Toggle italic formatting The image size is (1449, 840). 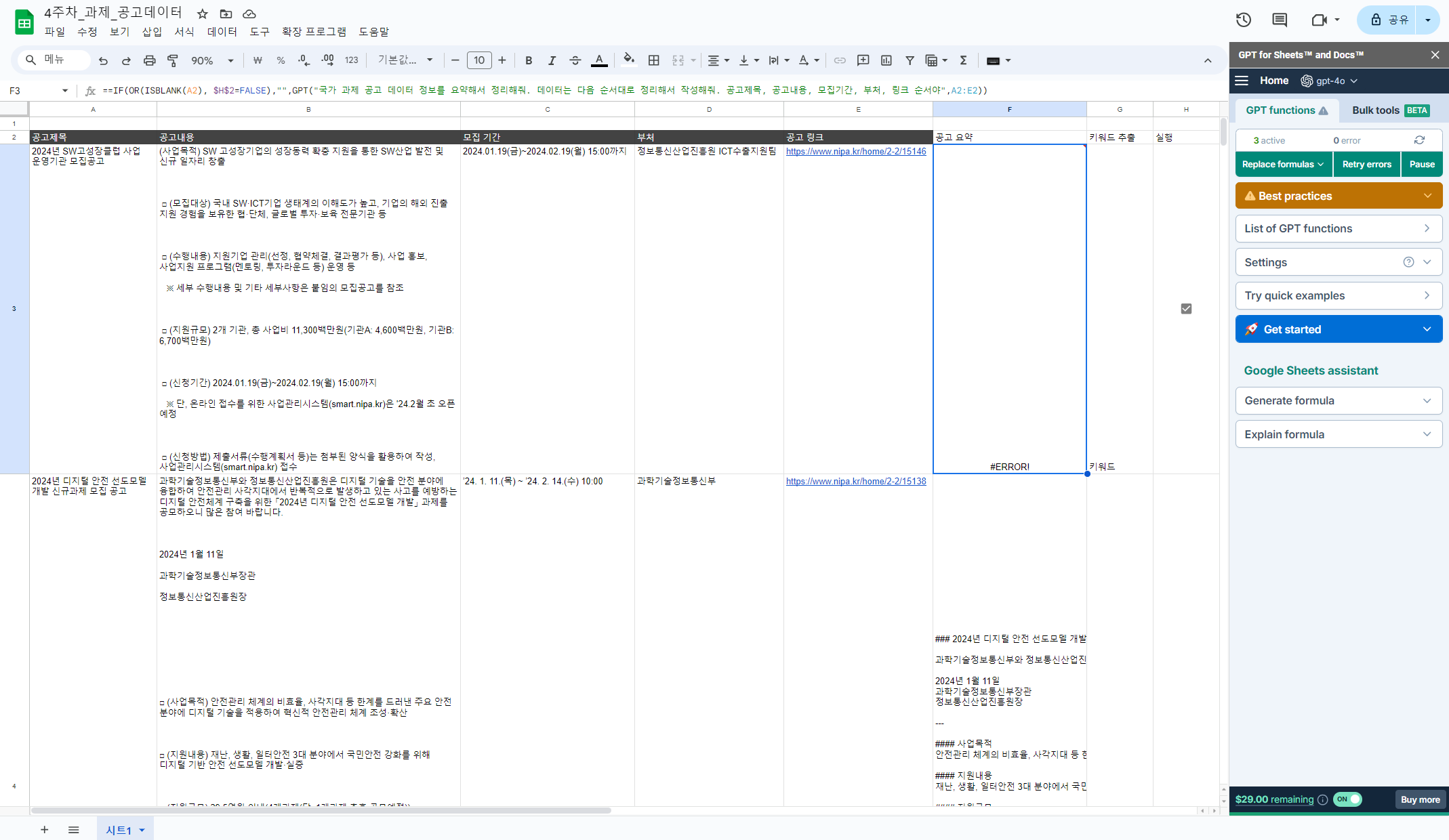point(552,61)
